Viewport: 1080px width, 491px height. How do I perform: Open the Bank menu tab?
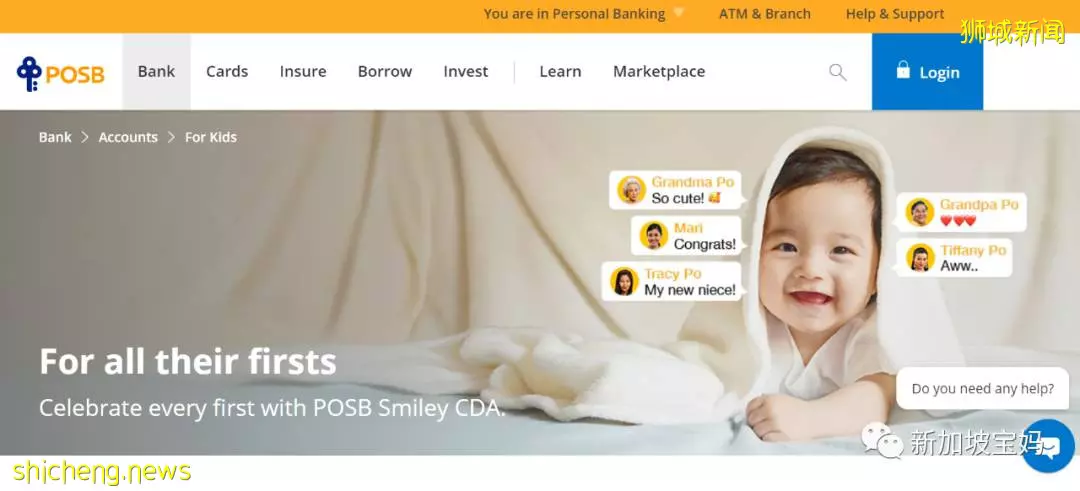point(156,72)
